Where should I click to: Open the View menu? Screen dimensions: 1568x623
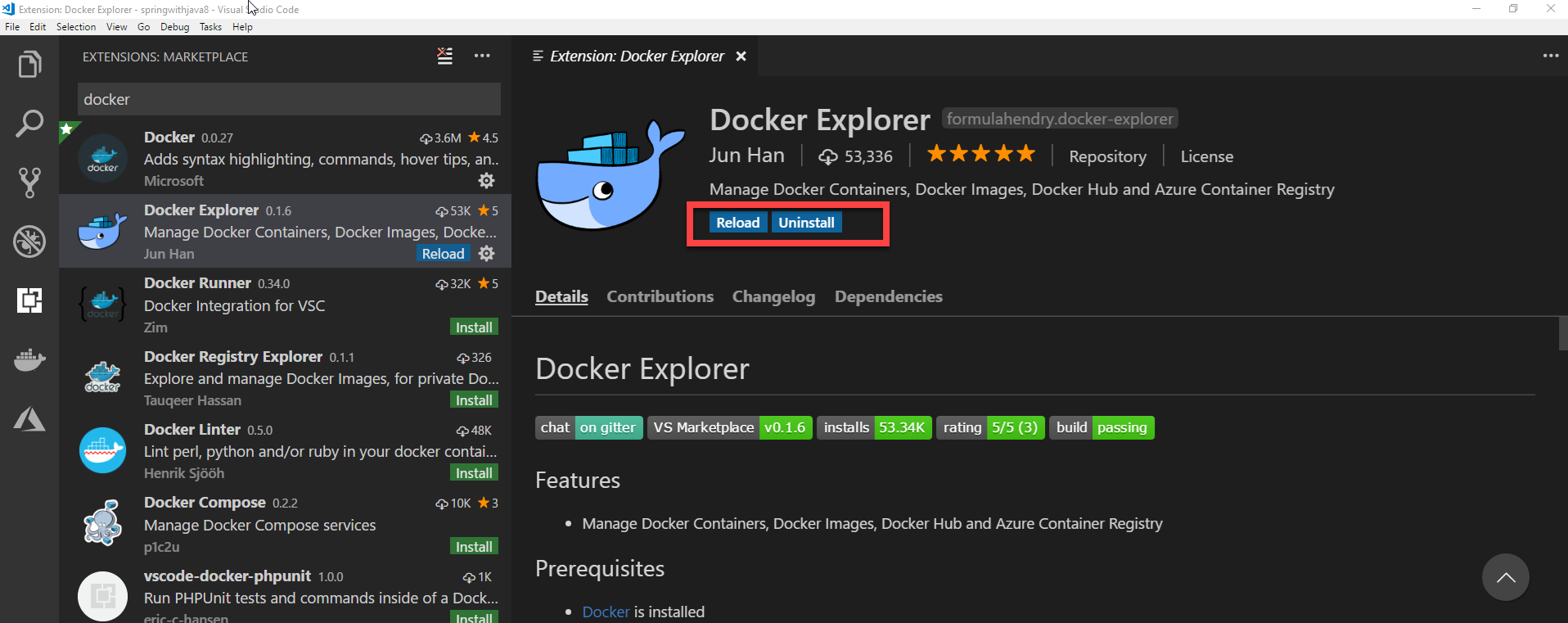point(117,27)
